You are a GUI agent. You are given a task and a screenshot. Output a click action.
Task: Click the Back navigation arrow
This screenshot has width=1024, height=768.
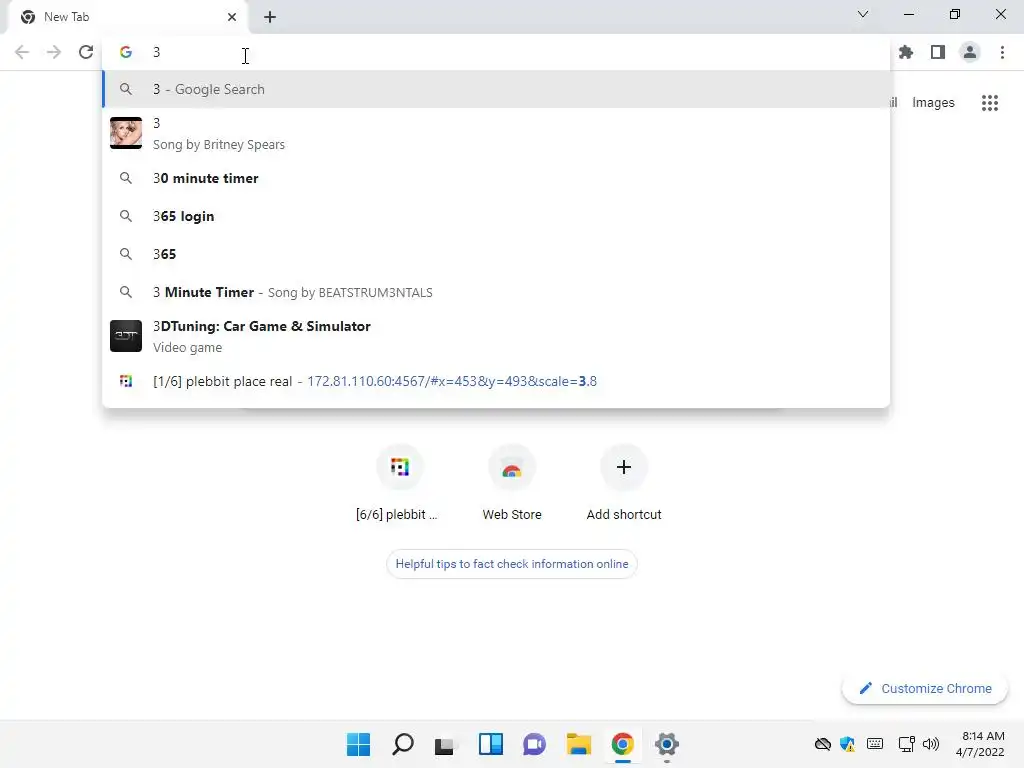[x=22, y=52]
